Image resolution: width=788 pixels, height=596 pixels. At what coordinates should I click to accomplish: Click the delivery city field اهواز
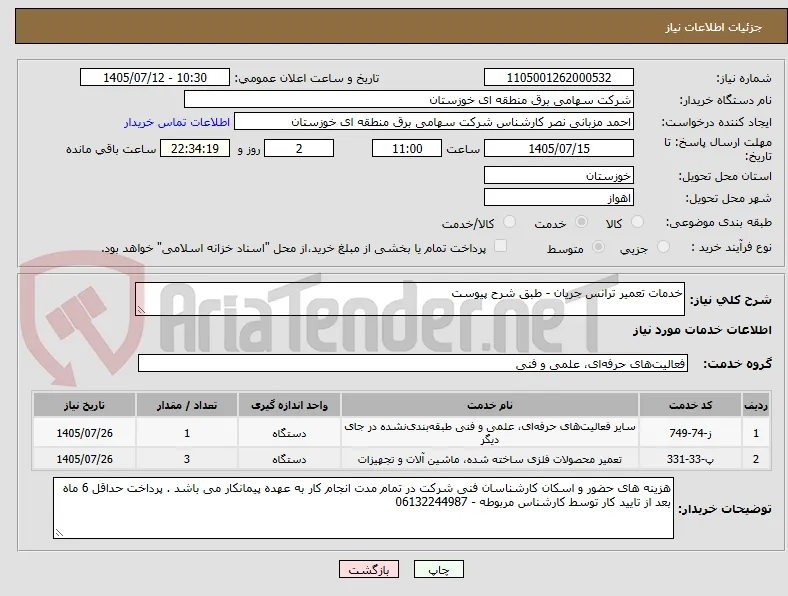(x=559, y=197)
